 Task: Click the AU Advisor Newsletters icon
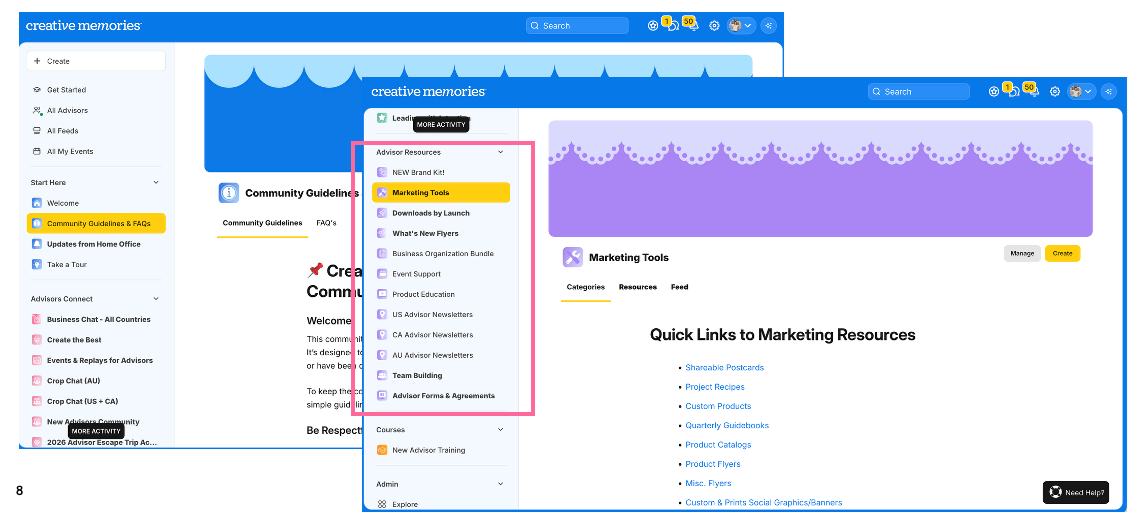coord(382,355)
